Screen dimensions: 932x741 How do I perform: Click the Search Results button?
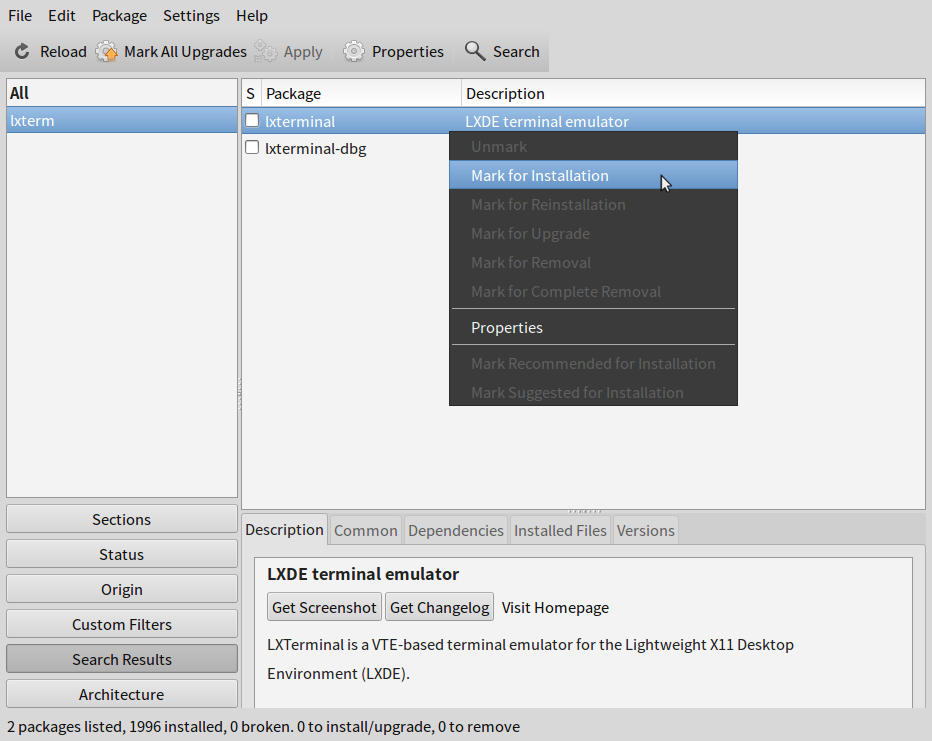[x=122, y=660]
